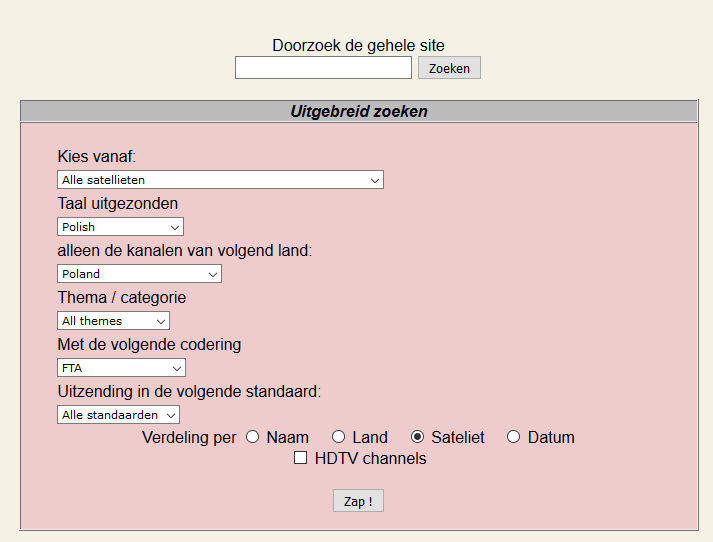
Task: Open the Poland country dropdown
Action: 140,274
